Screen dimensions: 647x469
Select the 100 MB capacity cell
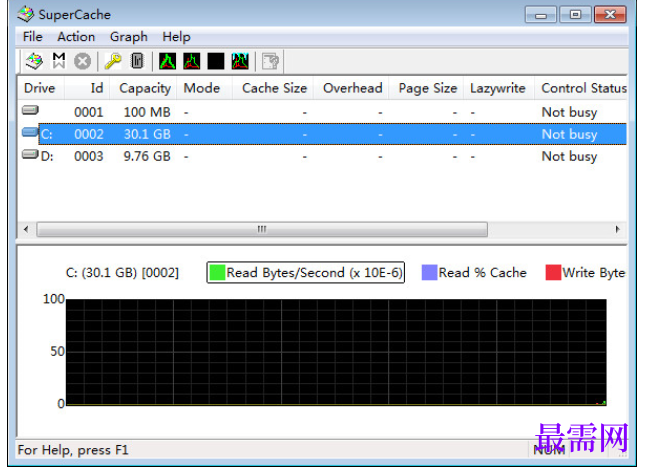[147, 112]
